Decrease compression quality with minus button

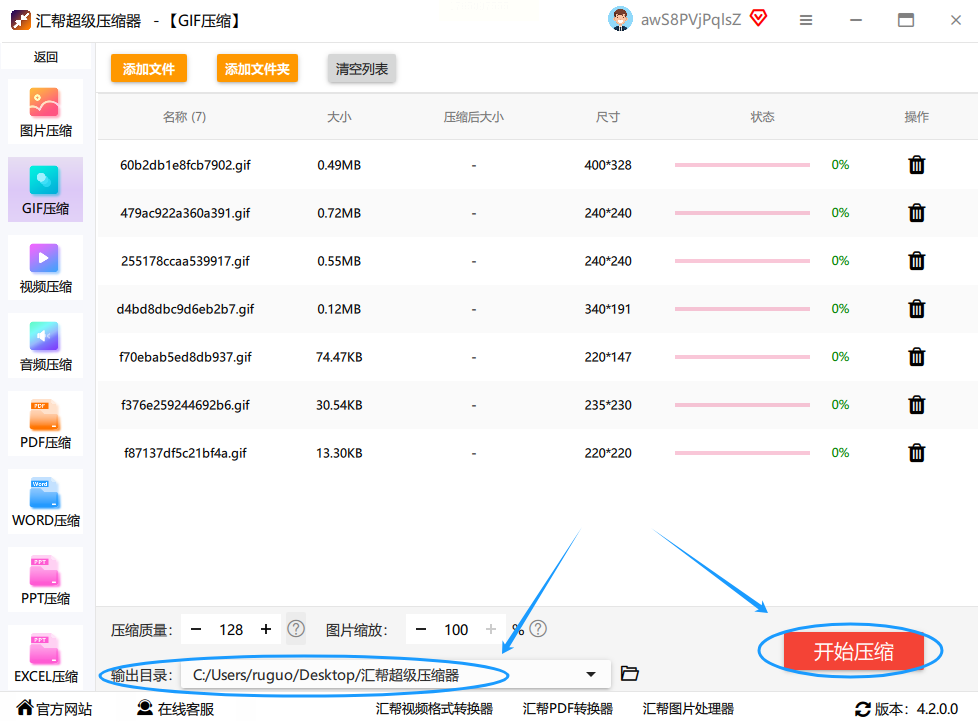click(196, 629)
